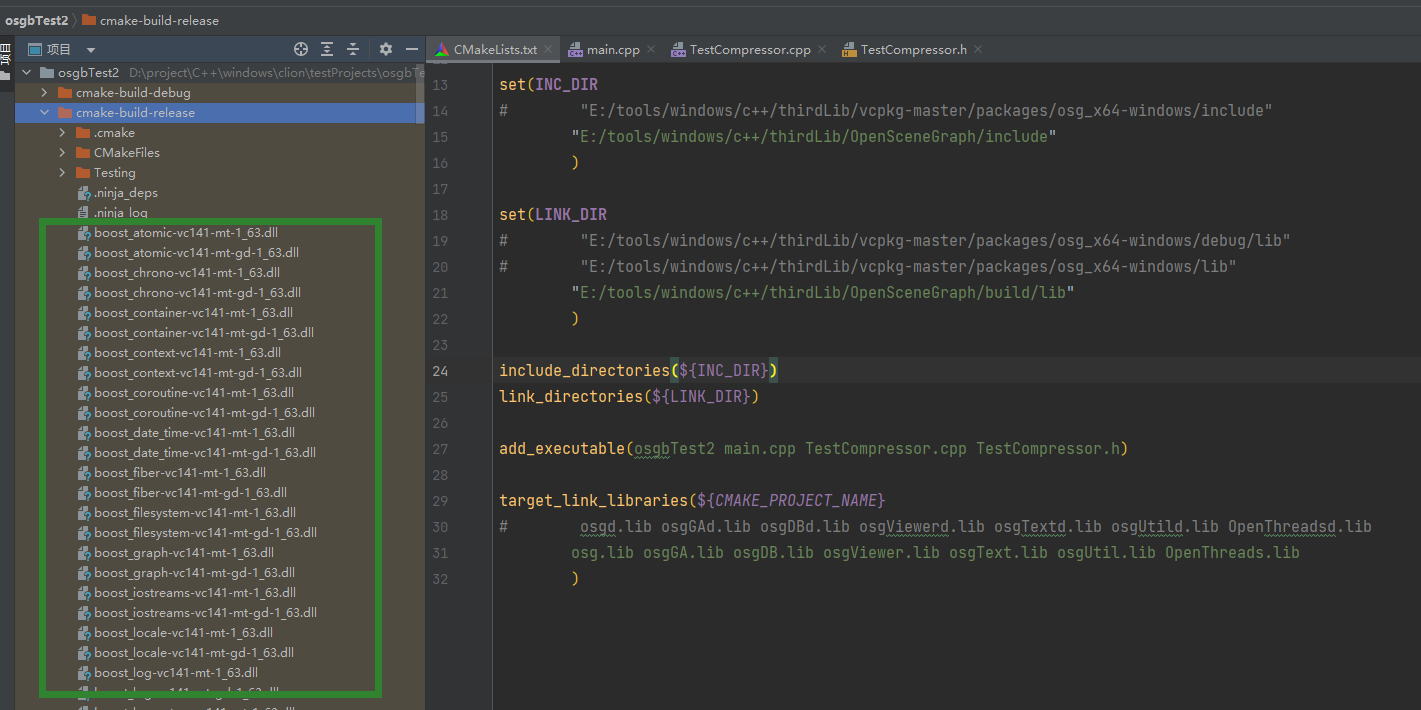Click the locate/select opened file icon
This screenshot has width=1421, height=710.
pos(300,49)
